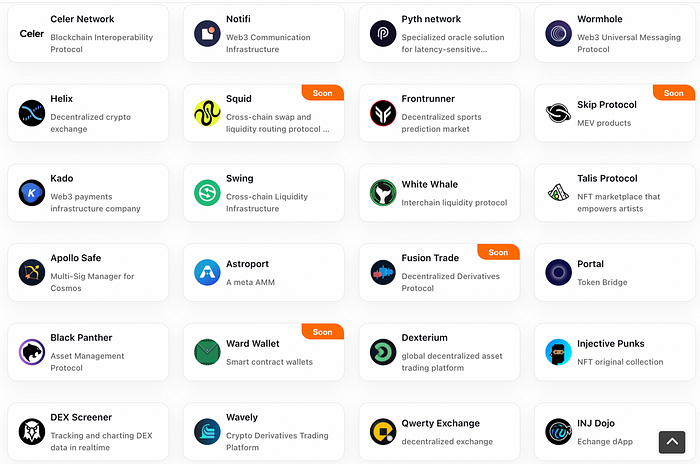This screenshot has width=700, height=467.
Task: Click the Soon badge on Fusion Trade
Action: tap(498, 252)
